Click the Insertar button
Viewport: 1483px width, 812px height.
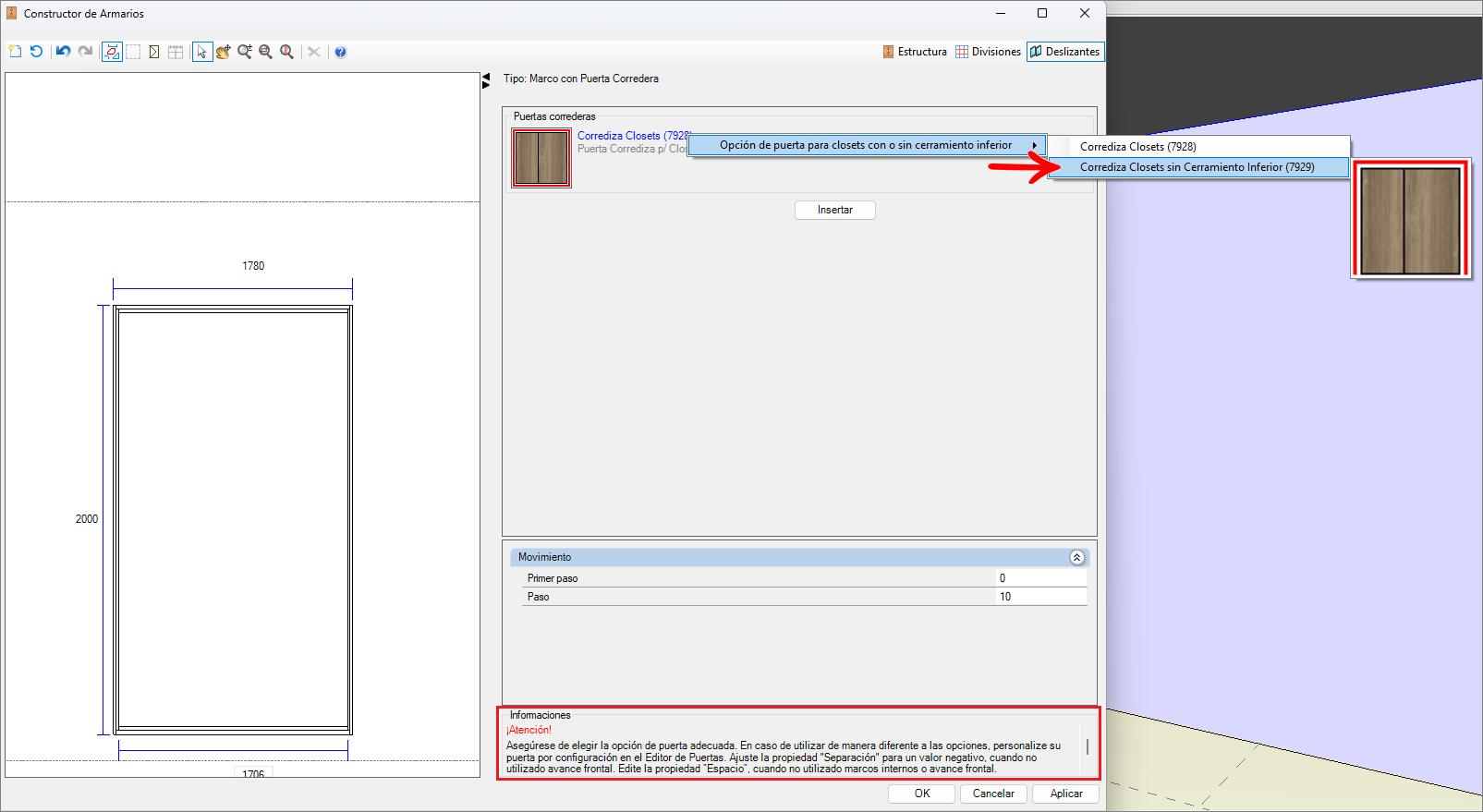click(x=834, y=210)
